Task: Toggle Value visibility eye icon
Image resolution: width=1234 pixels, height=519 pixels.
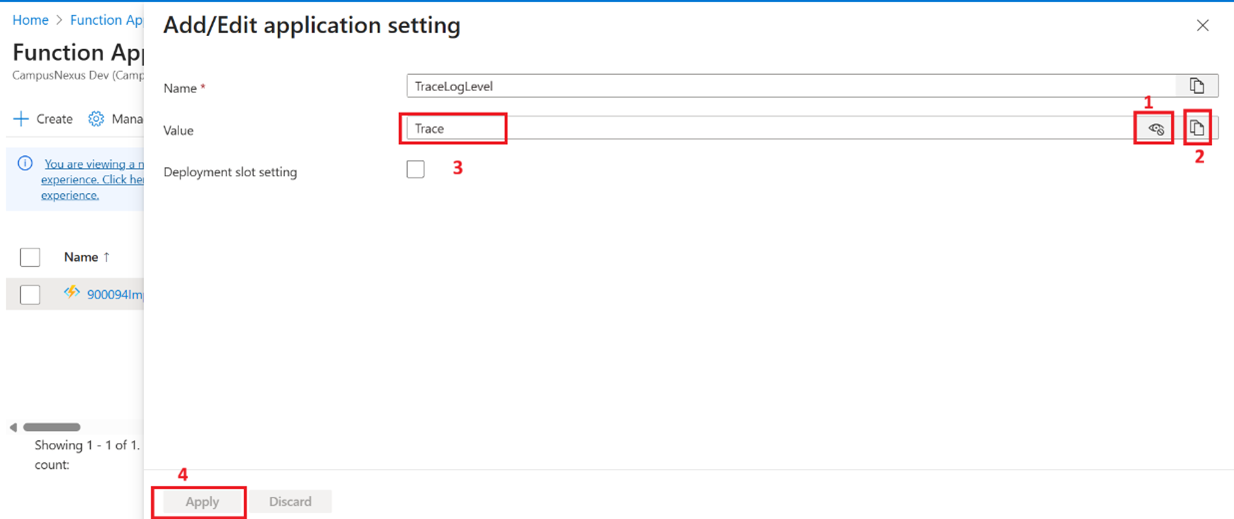Action: (x=1156, y=128)
